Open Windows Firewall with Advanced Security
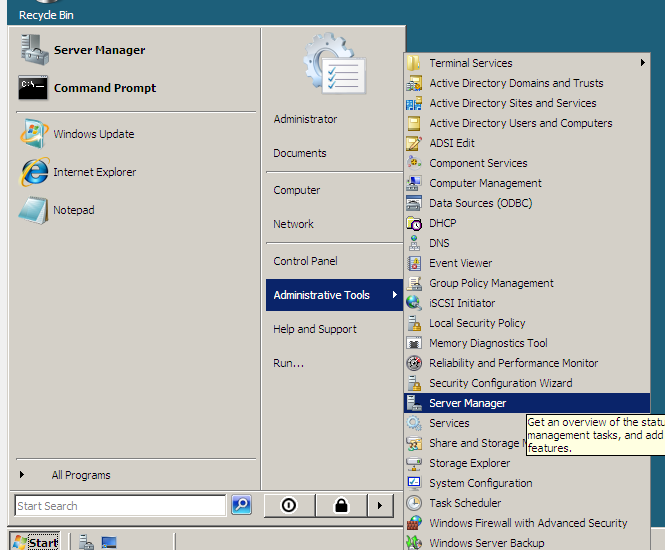This screenshot has width=665, height=550. (527, 523)
